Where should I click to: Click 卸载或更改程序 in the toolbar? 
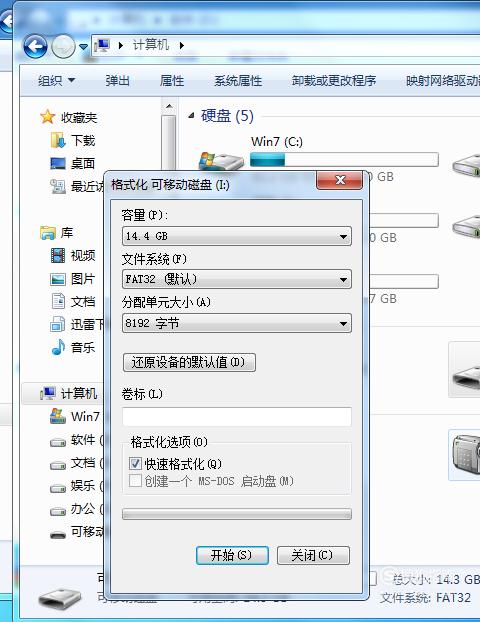tap(334, 81)
